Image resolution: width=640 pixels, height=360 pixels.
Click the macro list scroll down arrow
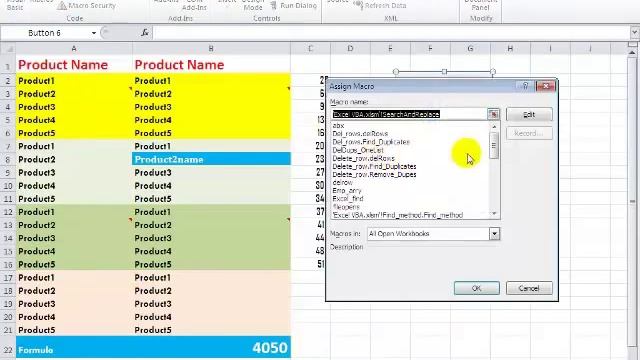point(494,213)
